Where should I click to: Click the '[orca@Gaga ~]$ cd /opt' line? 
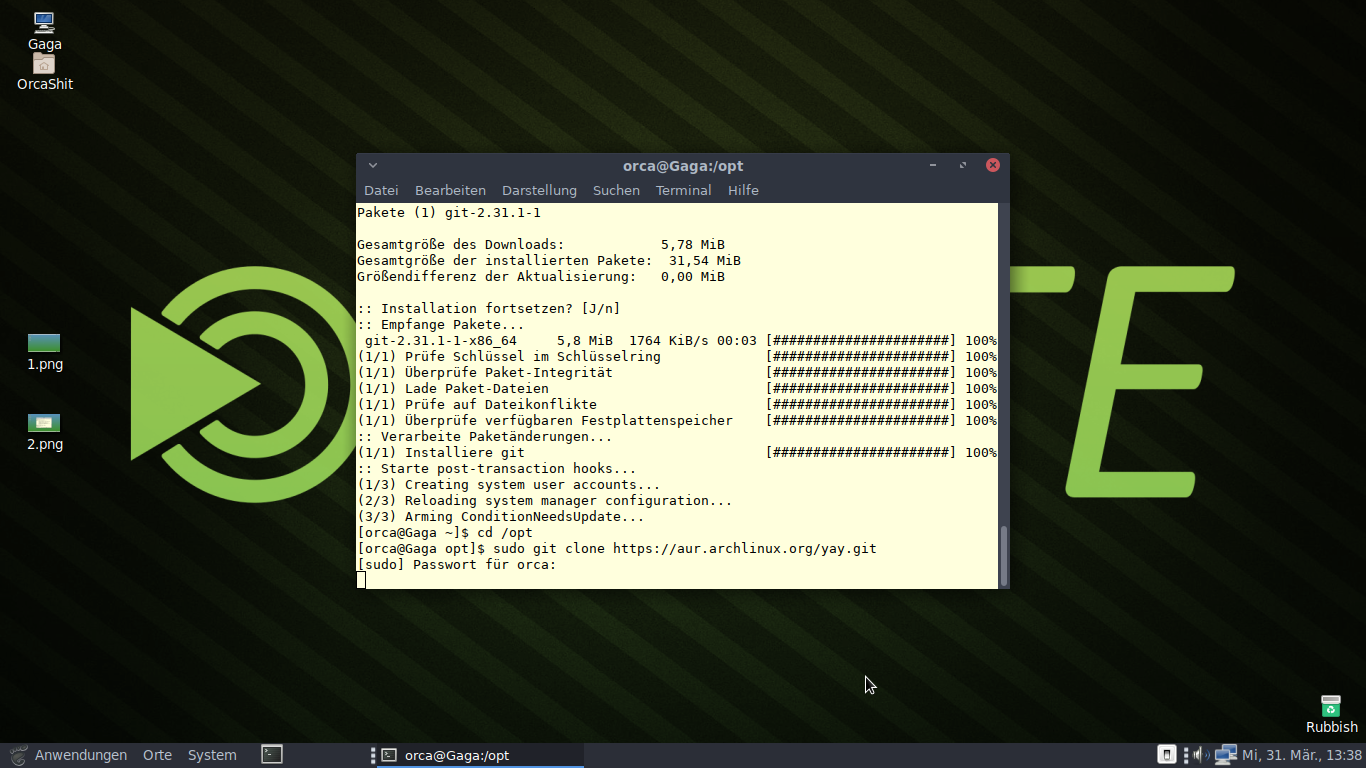[x=445, y=532]
